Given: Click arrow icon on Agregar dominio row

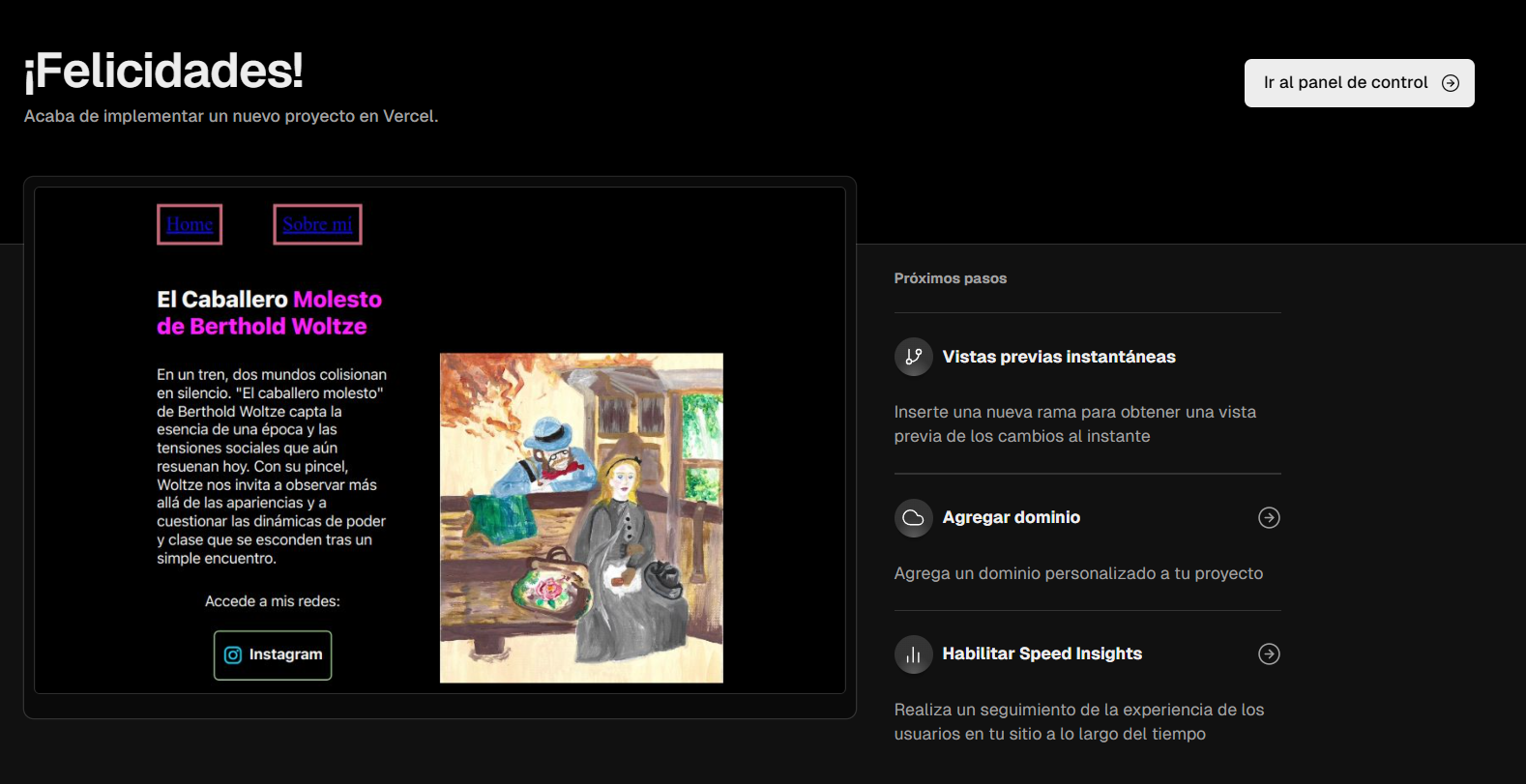Looking at the screenshot, I should tap(1269, 518).
